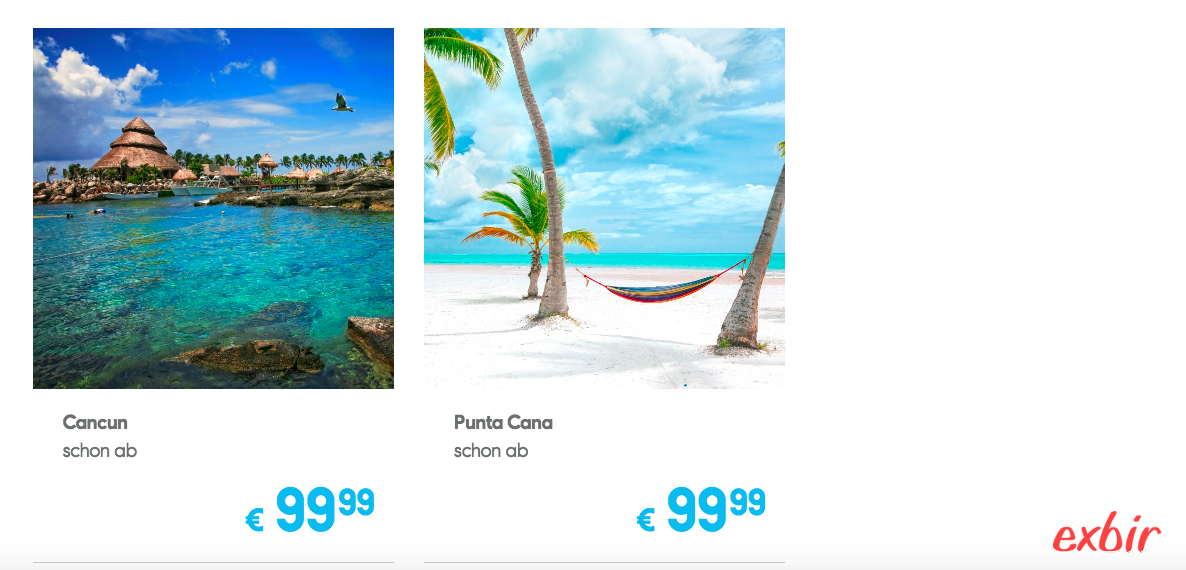Screen dimensions: 1186x570
Task: Click the Cancun €99.99 price
Action: pos(310,510)
